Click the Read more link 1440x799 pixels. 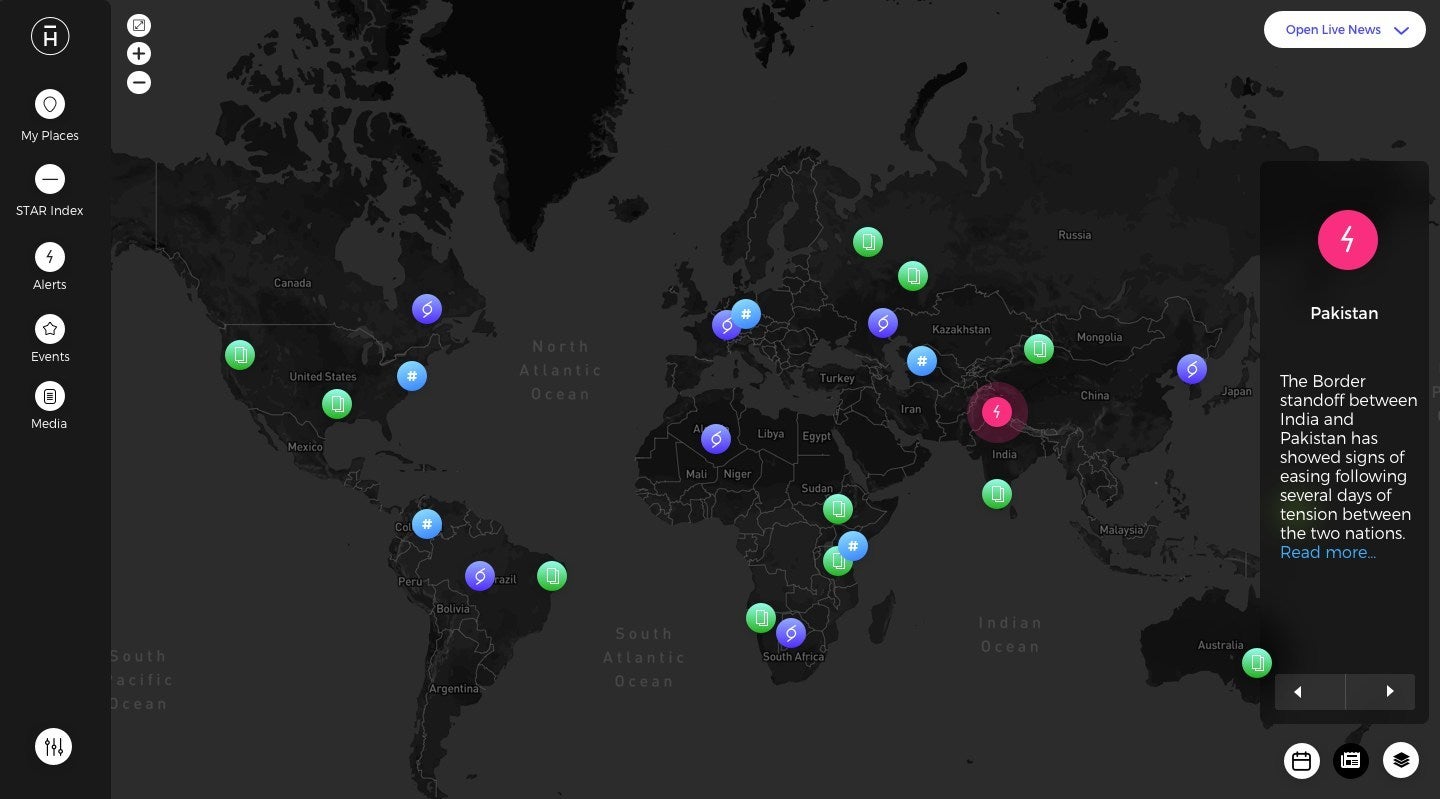(1327, 553)
